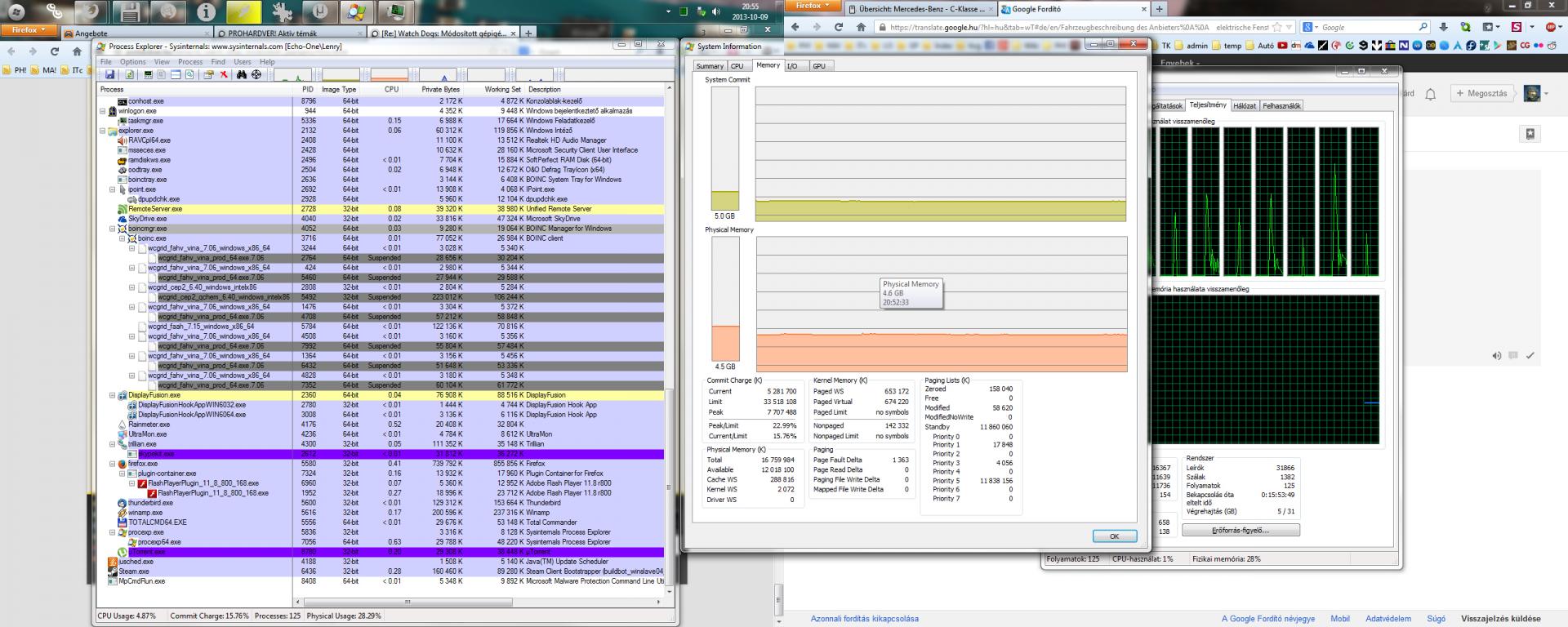Click the Erőforrás-figyelő button in Task Manager

1241,531
